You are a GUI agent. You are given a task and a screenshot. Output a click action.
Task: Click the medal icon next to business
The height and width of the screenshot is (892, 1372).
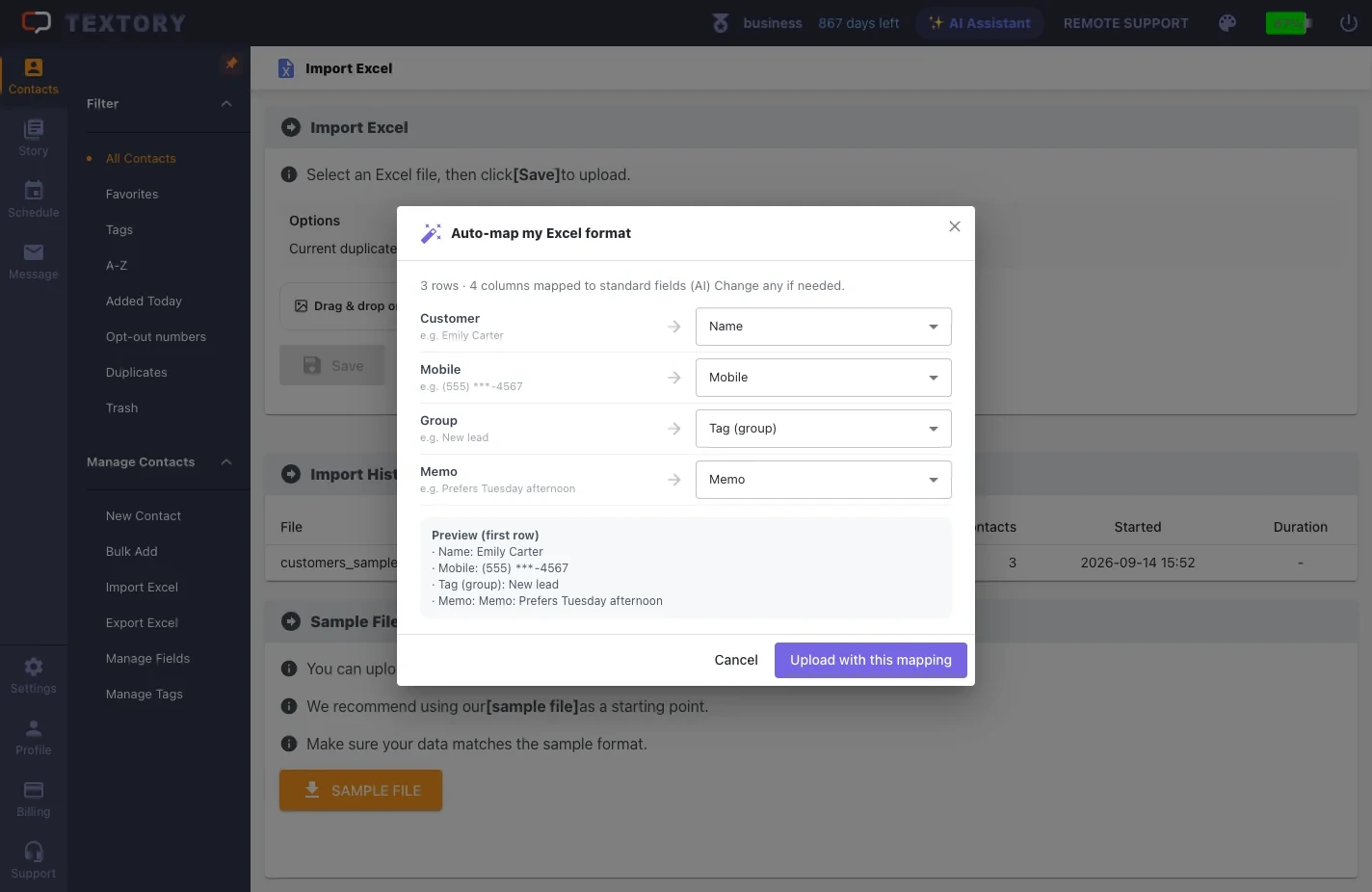(x=721, y=23)
